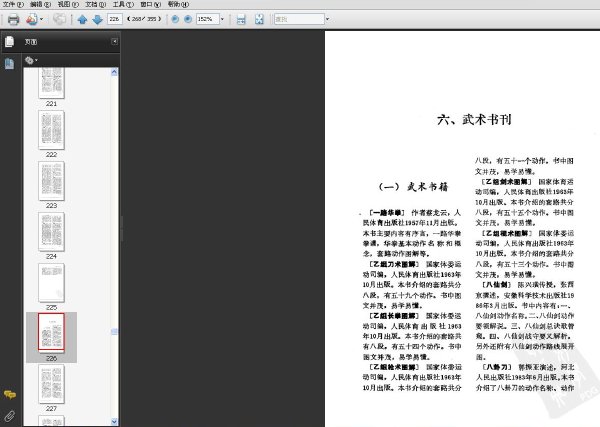Select page thumbnail 224
600x427 pixels.
(x=51, y=232)
